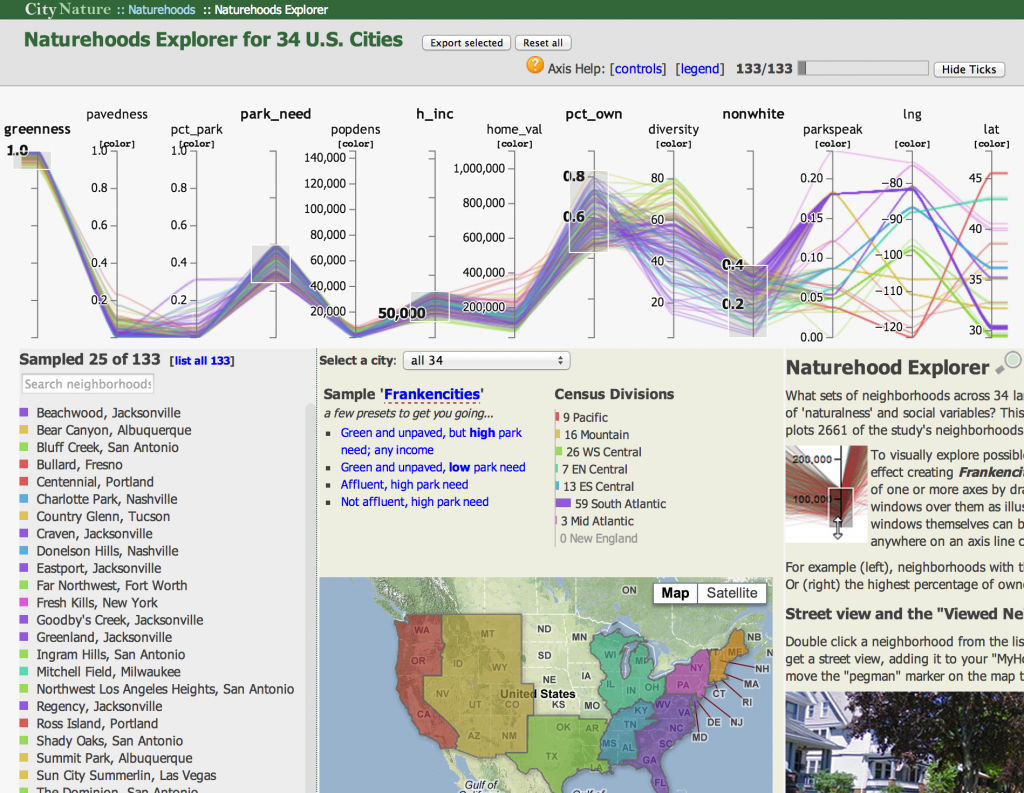Switch the map to Satellite view
This screenshot has height=793, width=1024.
(731, 593)
